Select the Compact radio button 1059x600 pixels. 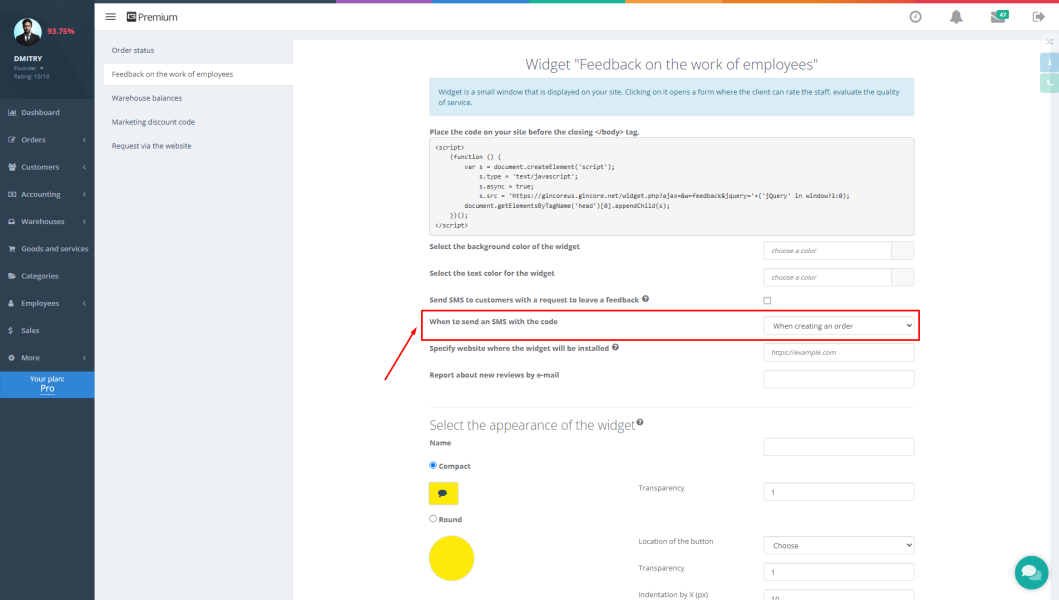pyautogui.click(x=433, y=465)
